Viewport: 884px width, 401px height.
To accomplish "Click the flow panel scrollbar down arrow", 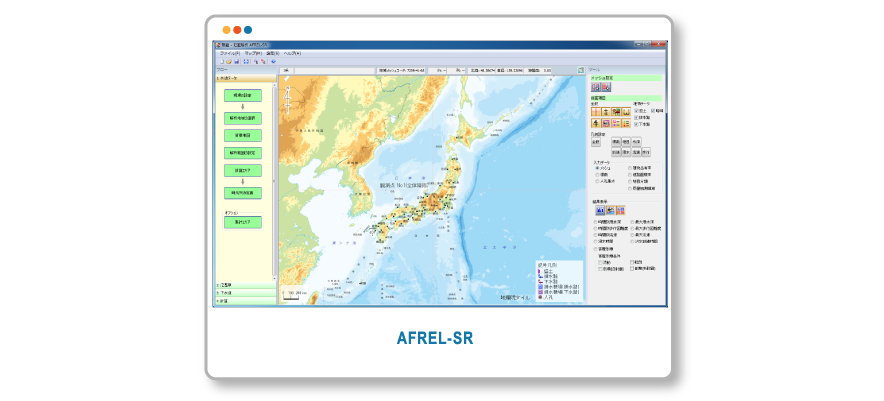I will click(275, 278).
